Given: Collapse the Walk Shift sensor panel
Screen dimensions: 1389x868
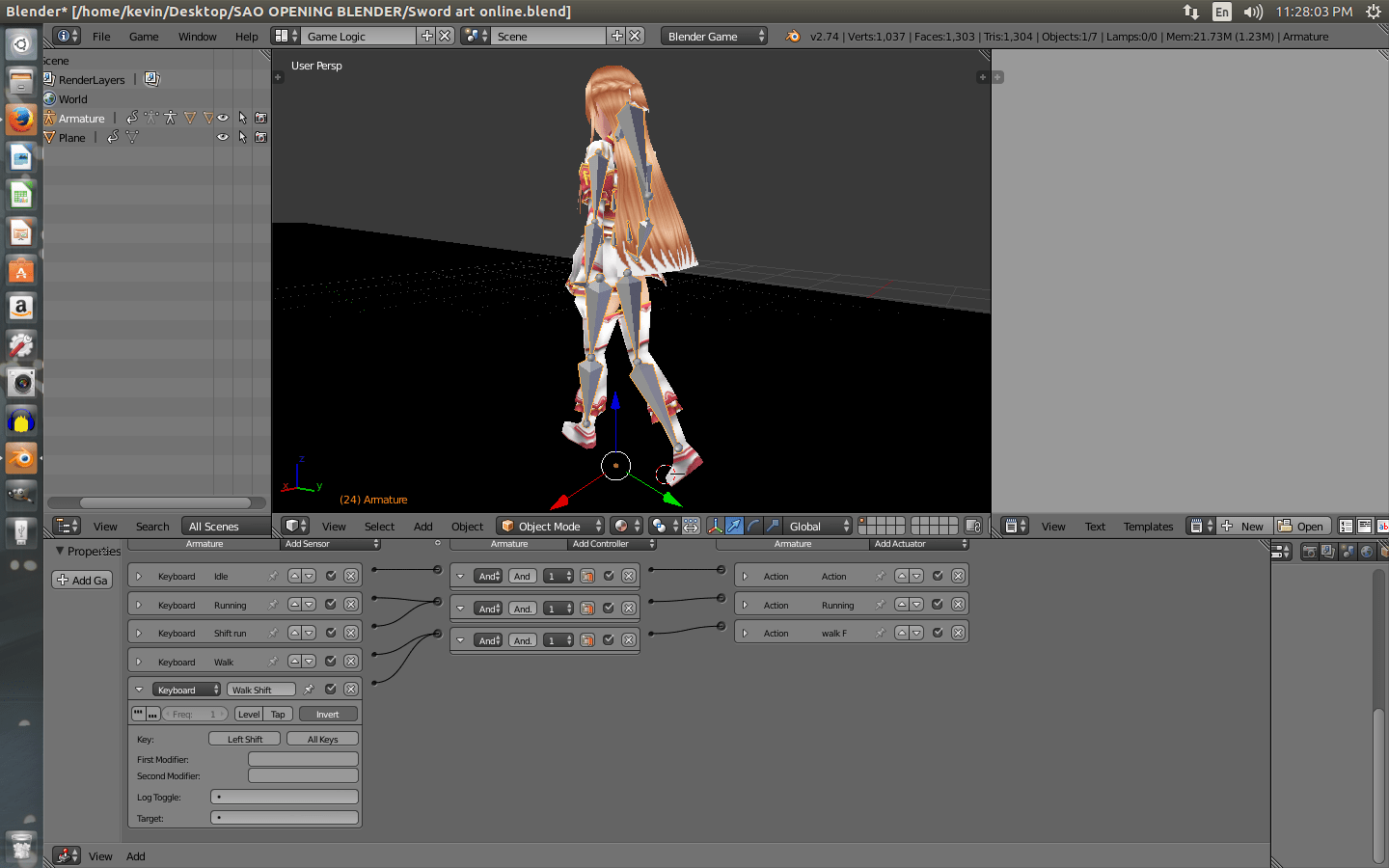Looking at the screenshot, I should (140, 689).
